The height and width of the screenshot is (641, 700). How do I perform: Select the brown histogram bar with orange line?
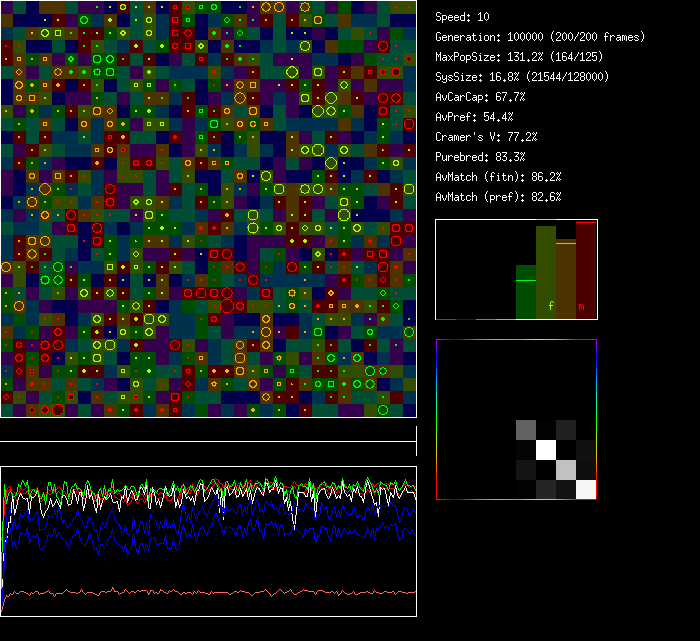(566, 280)
